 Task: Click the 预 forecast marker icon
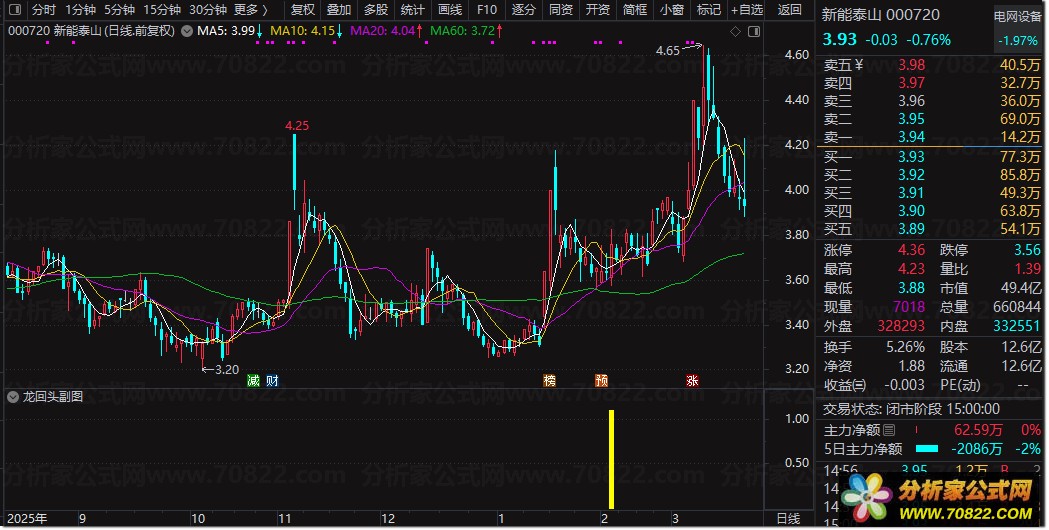point(601,381)
